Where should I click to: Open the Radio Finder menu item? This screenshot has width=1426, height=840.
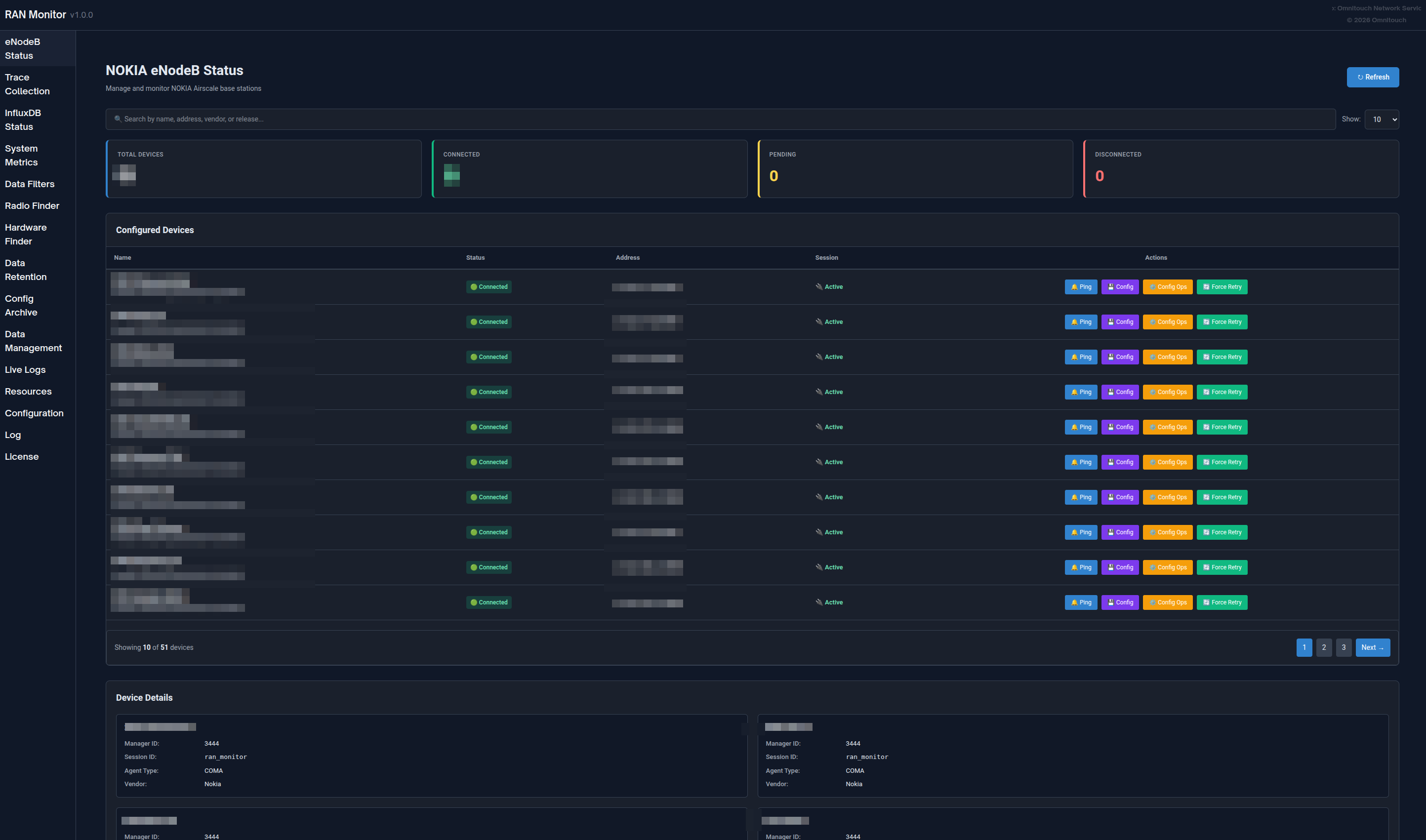[x=32, y=206]
